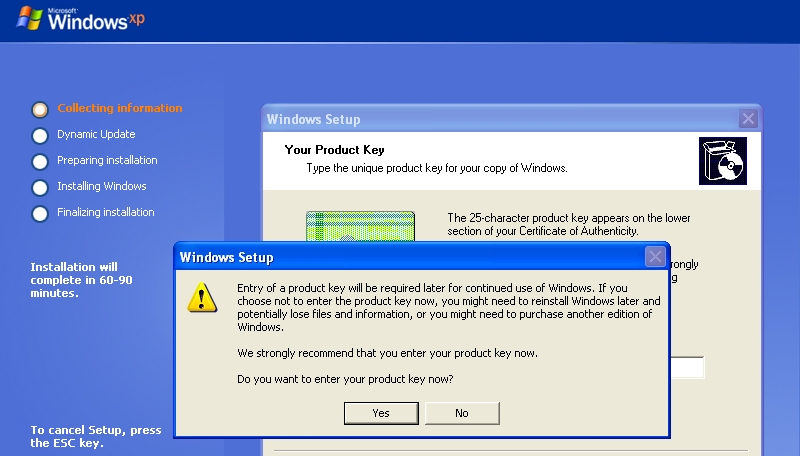Viewport: 800px width, 456px height.
Task: Click the yellow warning triangle icon
Action: pyautogui.click(x=202, y=297)
